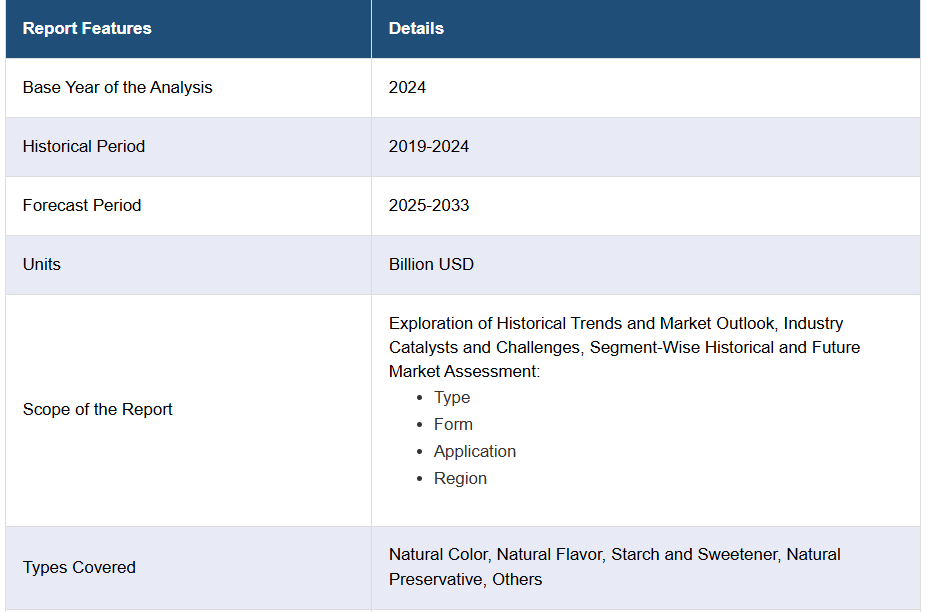The image size is (926, 612).
Task: Click the 2025-2033 forecast period value
Action: (x=429, y=206)
